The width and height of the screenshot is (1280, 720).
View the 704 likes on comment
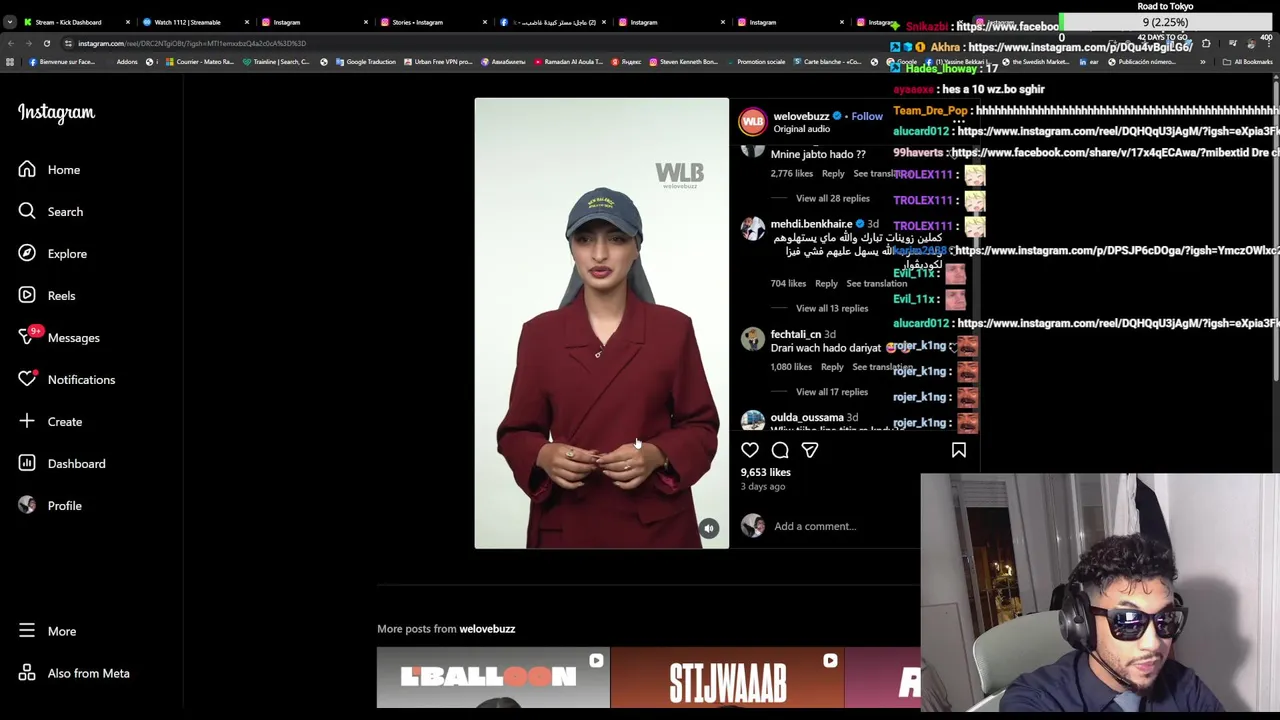point(788,284)
